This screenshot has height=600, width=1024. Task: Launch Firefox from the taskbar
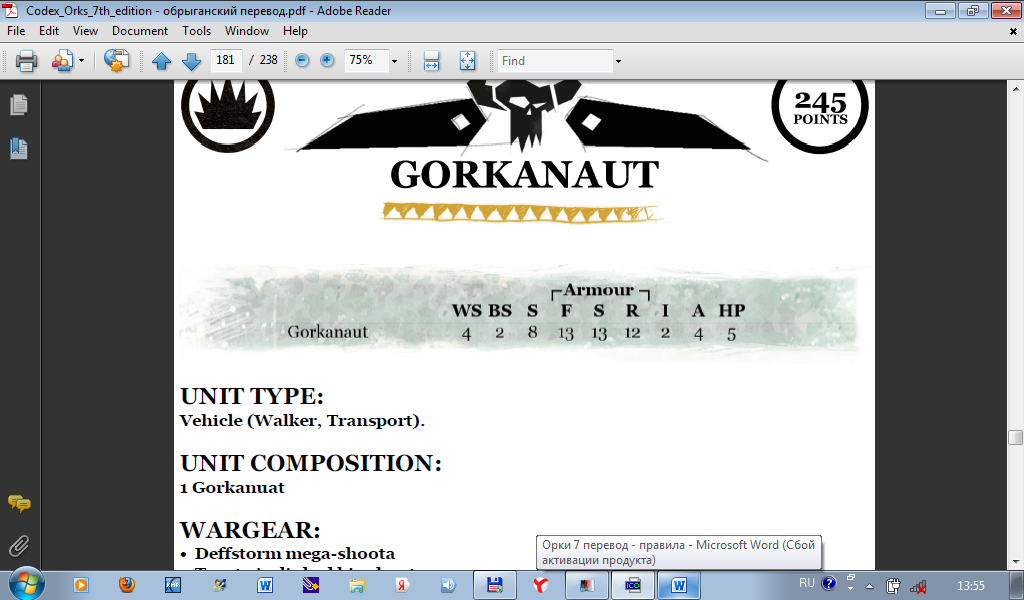pos(127,585)
